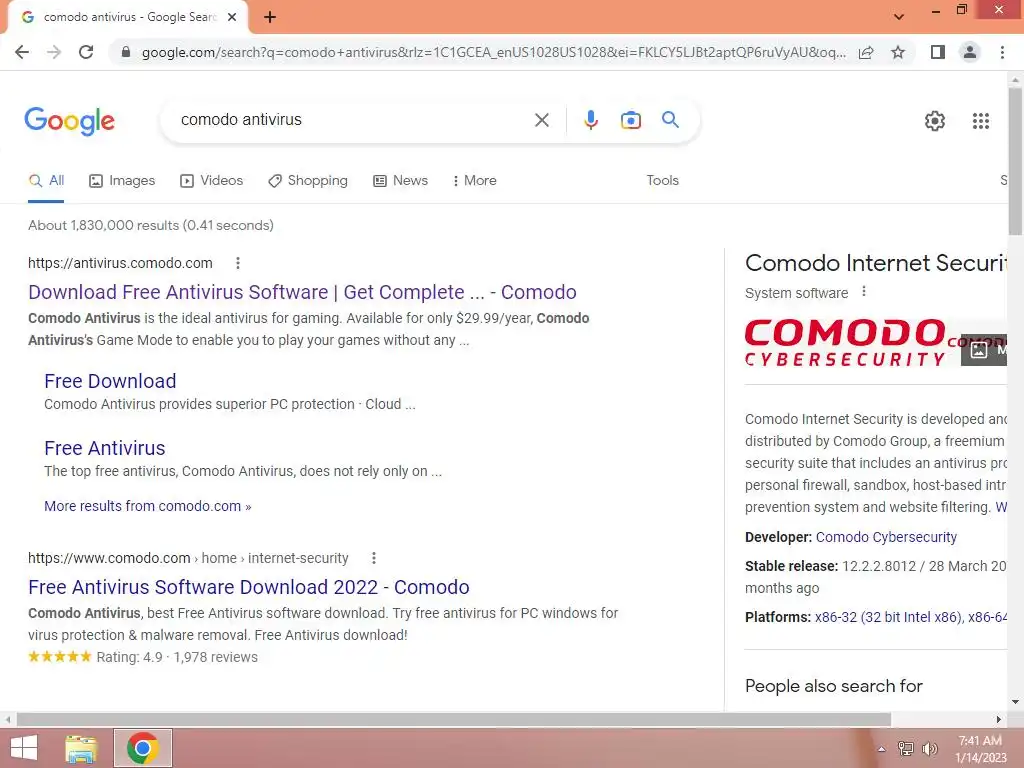Submit search with magnifier icon
Image resolution: width=1024 pixels, height=768 pixels.
pyautogui.click(x=670, y=120)
